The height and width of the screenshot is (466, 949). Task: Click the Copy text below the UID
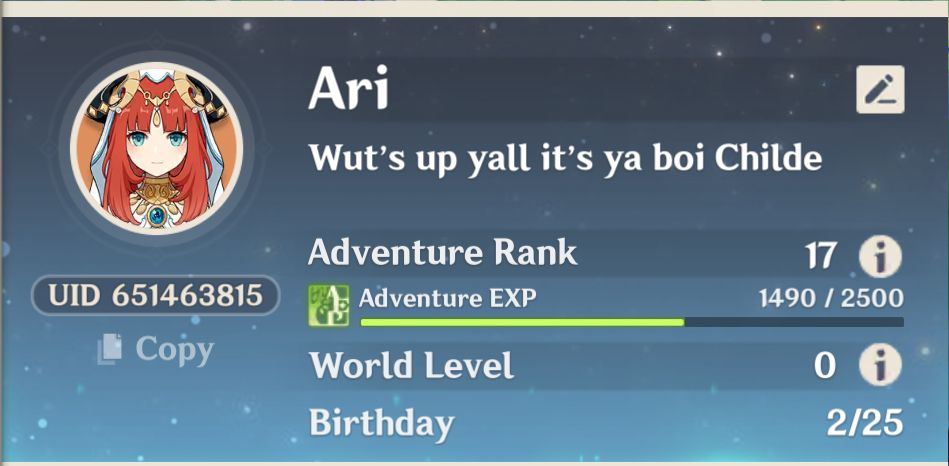point(174,350)
